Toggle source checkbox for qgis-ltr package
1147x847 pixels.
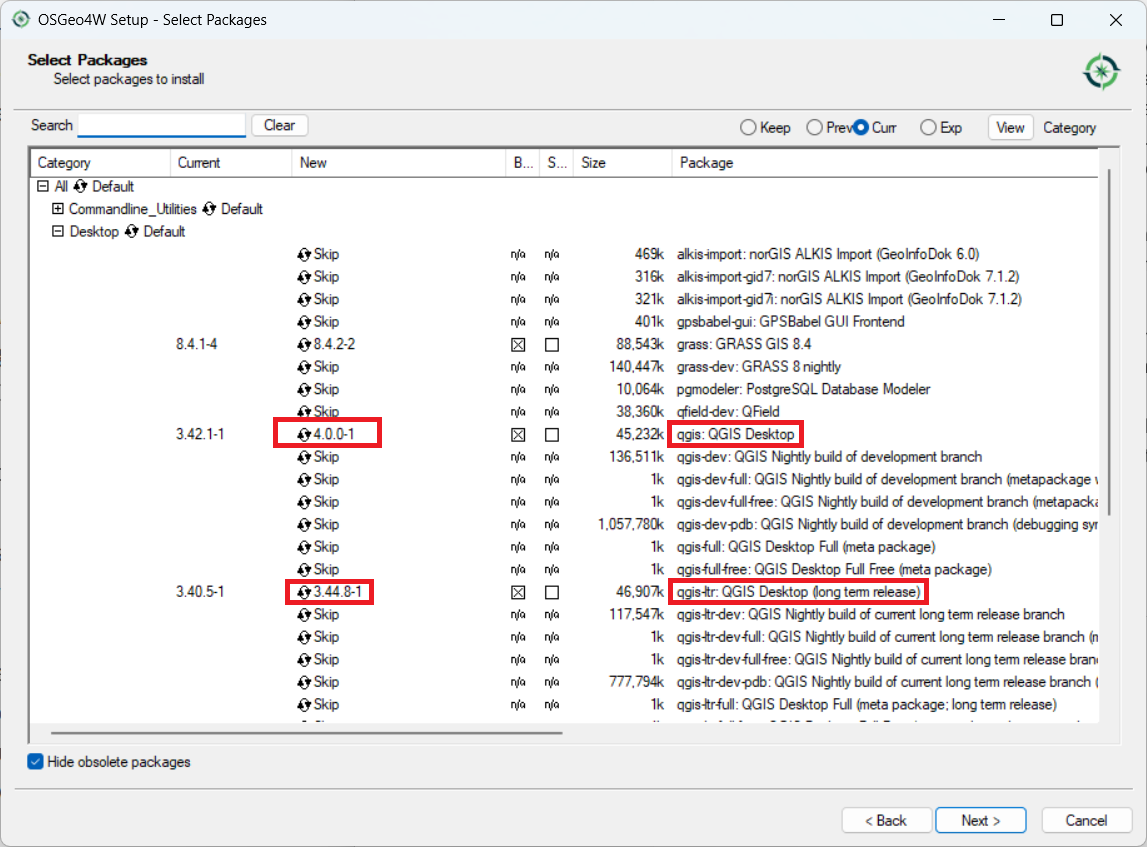coord(552,592)
